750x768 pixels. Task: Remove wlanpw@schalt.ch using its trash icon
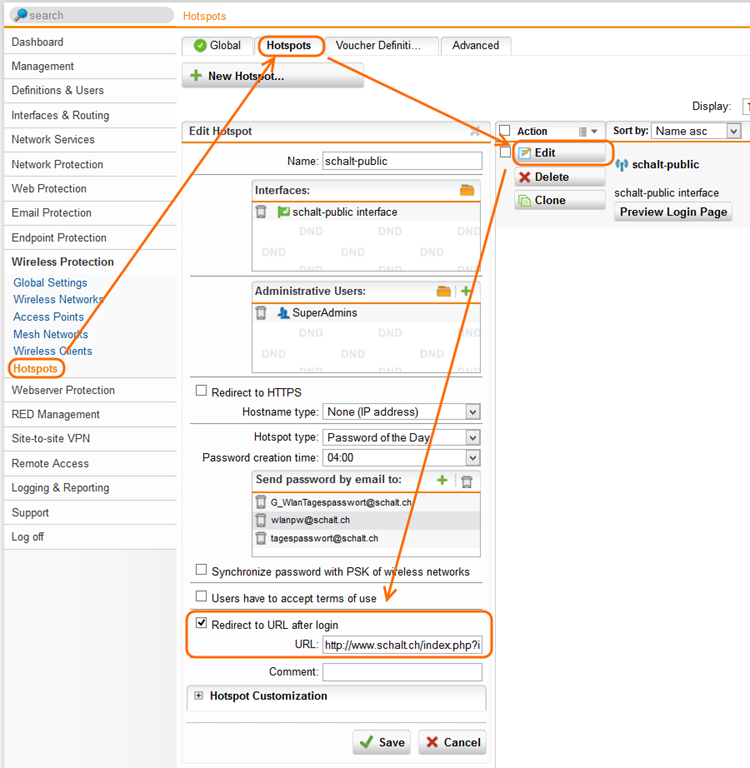[261, 520]
